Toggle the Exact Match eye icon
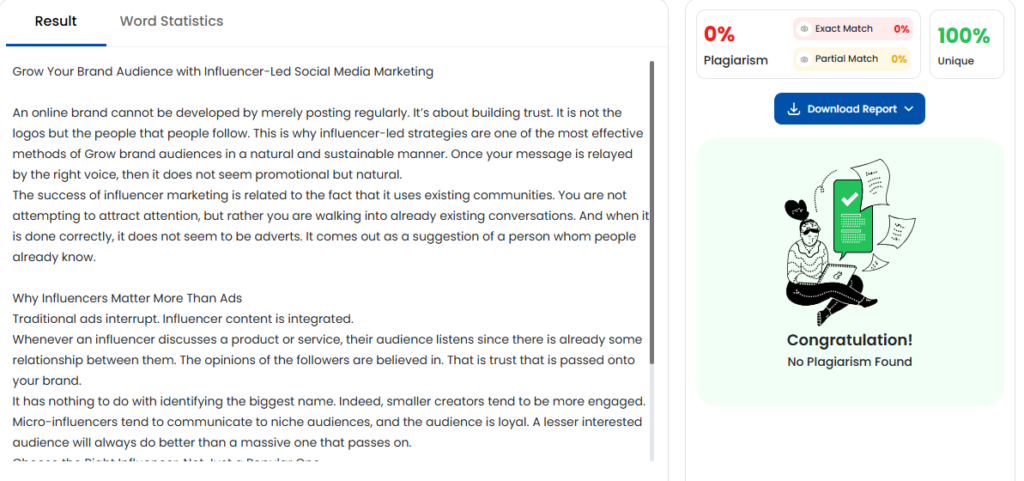This screenshot has width=1024, height=481. click(804, 29)
